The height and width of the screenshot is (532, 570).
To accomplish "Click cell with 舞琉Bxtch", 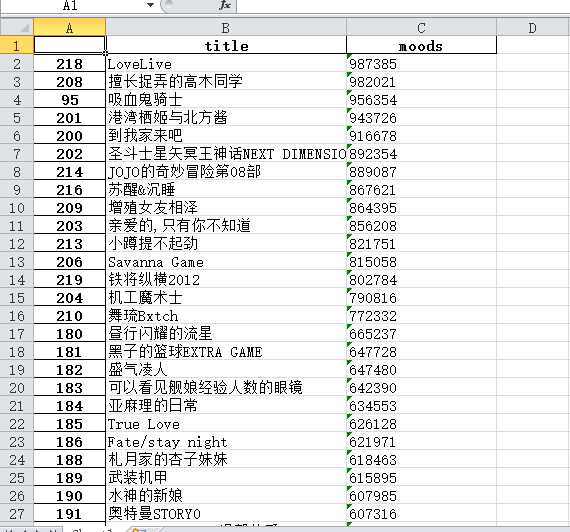I will (x=226, y=316).
